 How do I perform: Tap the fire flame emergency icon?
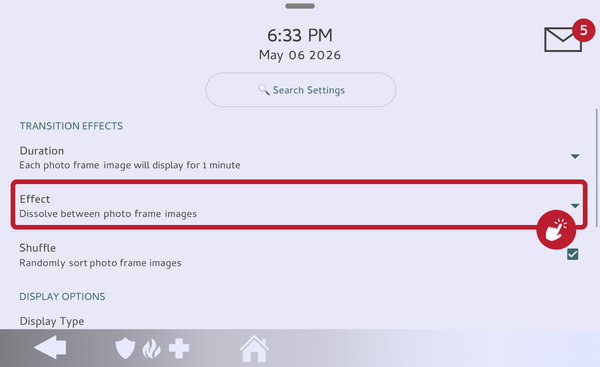coord(152,349)
